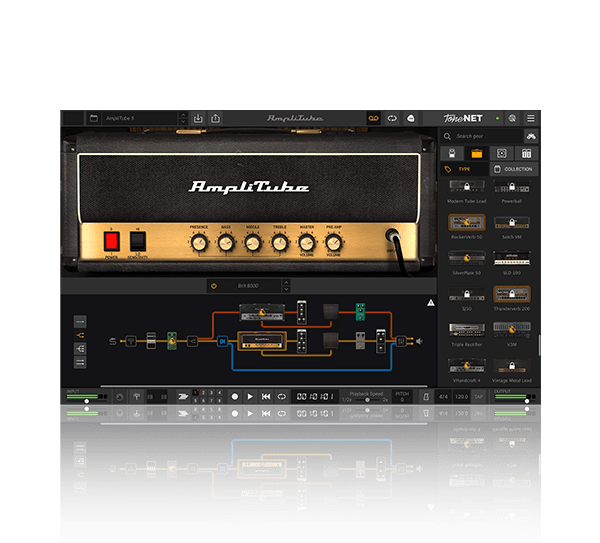Click the teal pedal on upper path

pyautogui.click(x=360, y=312)
